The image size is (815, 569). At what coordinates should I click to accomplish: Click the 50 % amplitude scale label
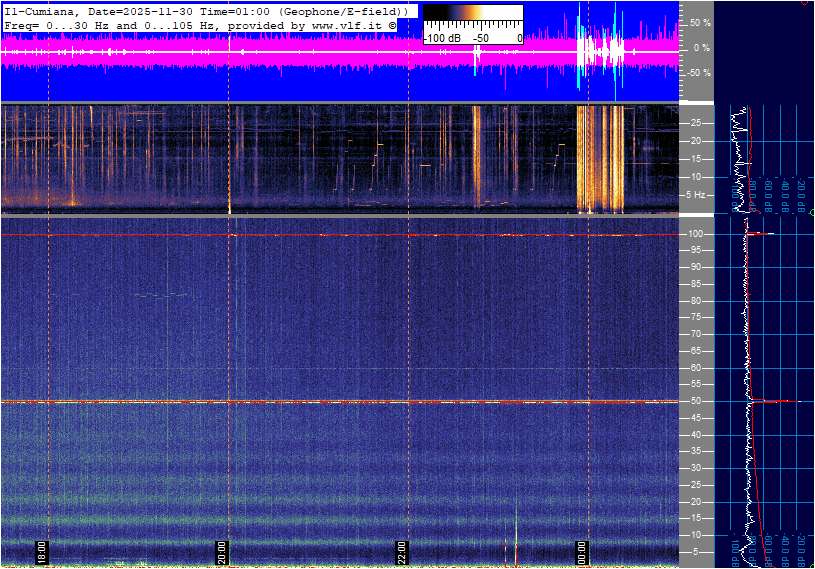pos(700,22)
